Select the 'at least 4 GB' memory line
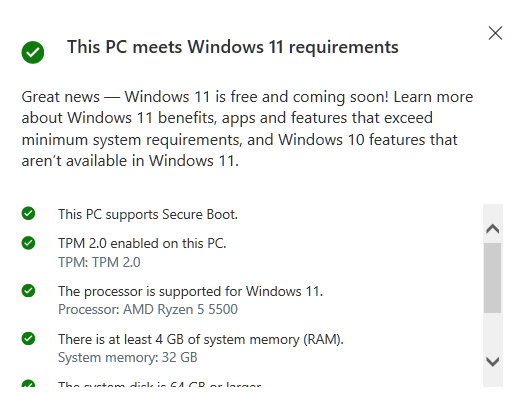 coord(201,340)
